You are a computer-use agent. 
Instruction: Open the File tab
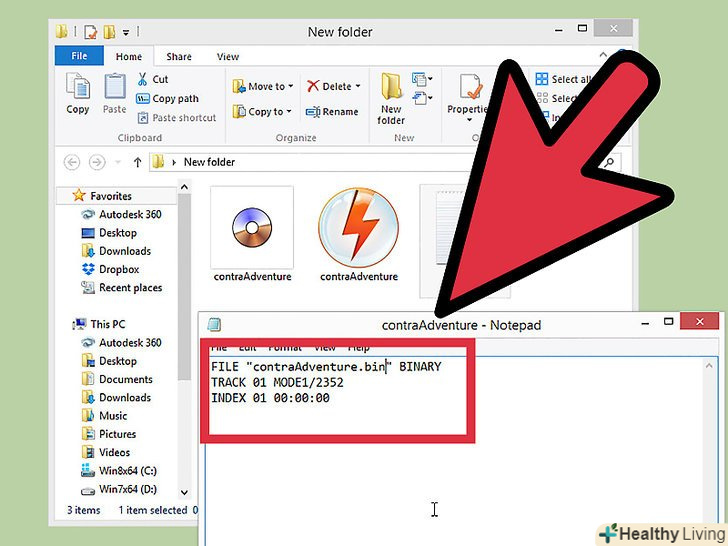coord(79,56)
